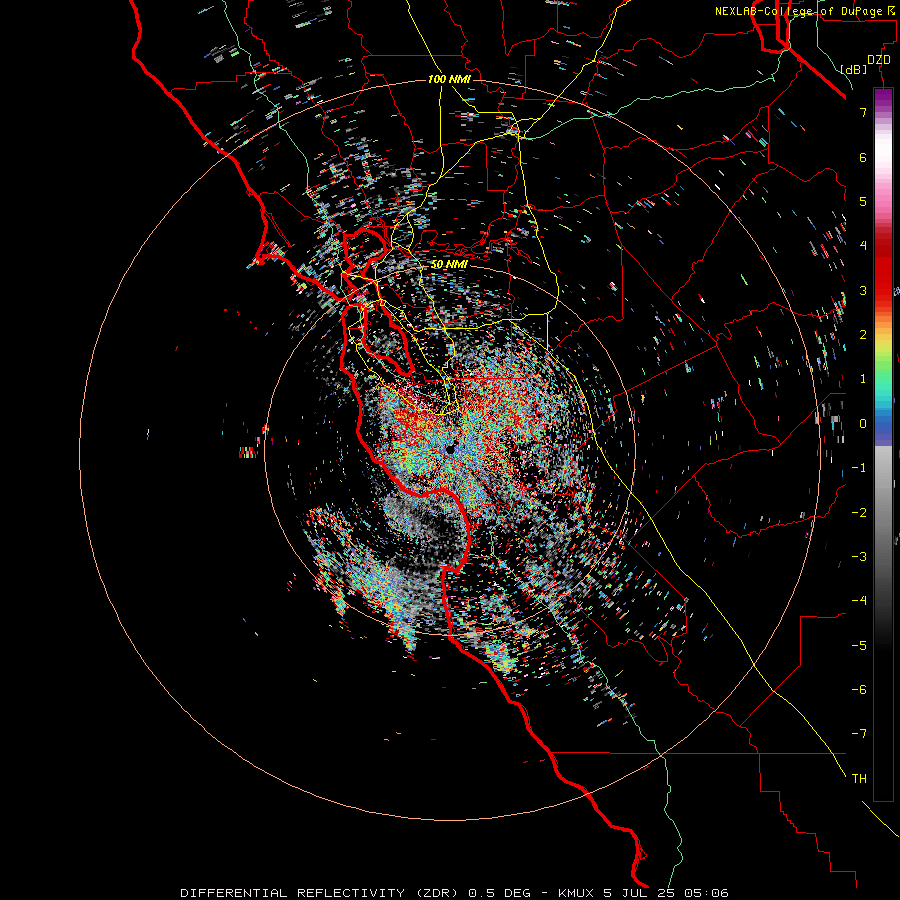Click the 2 value on color scale
Screen dimensions: 900x900
(863, 335)
